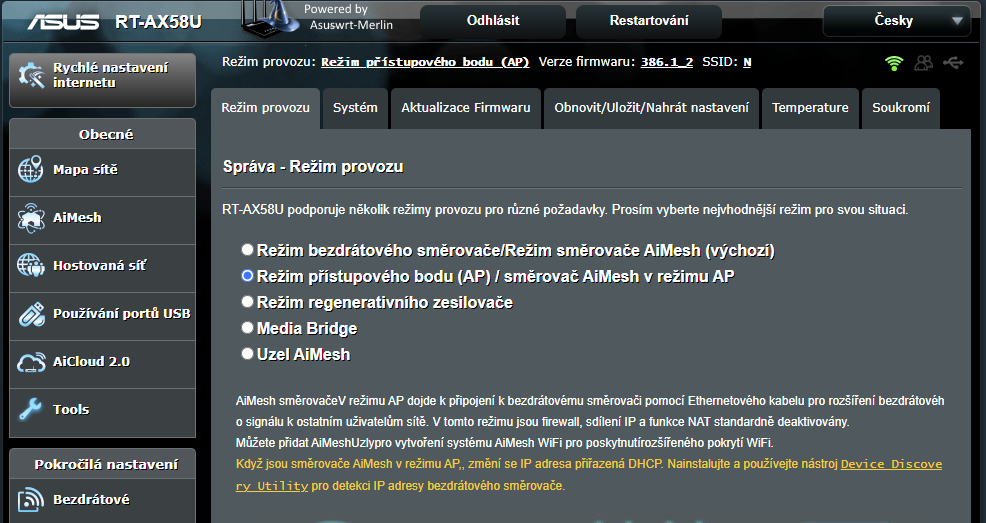Click the Správa - Režim provozu heading
The height and width of the screenshot is (523, 986).
click(313, 167)
